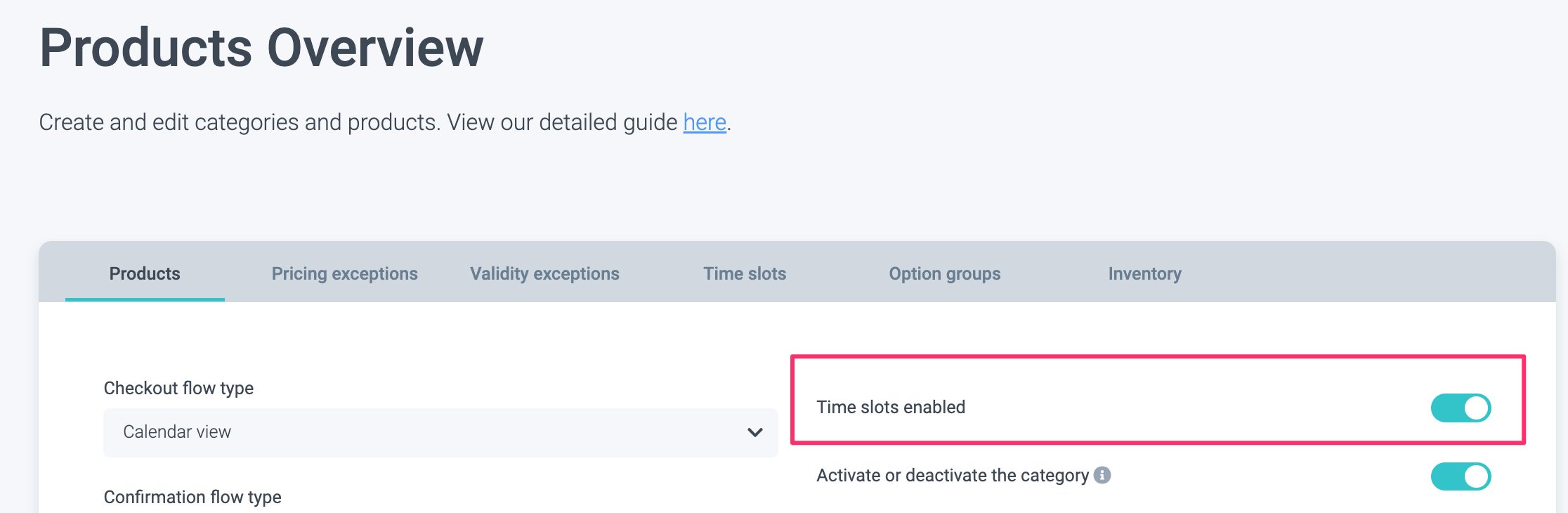Go to the Validity exceptions tab
Image resolution: width=1568 pixels, height=513 pixels.
click(x=544, y=273)
